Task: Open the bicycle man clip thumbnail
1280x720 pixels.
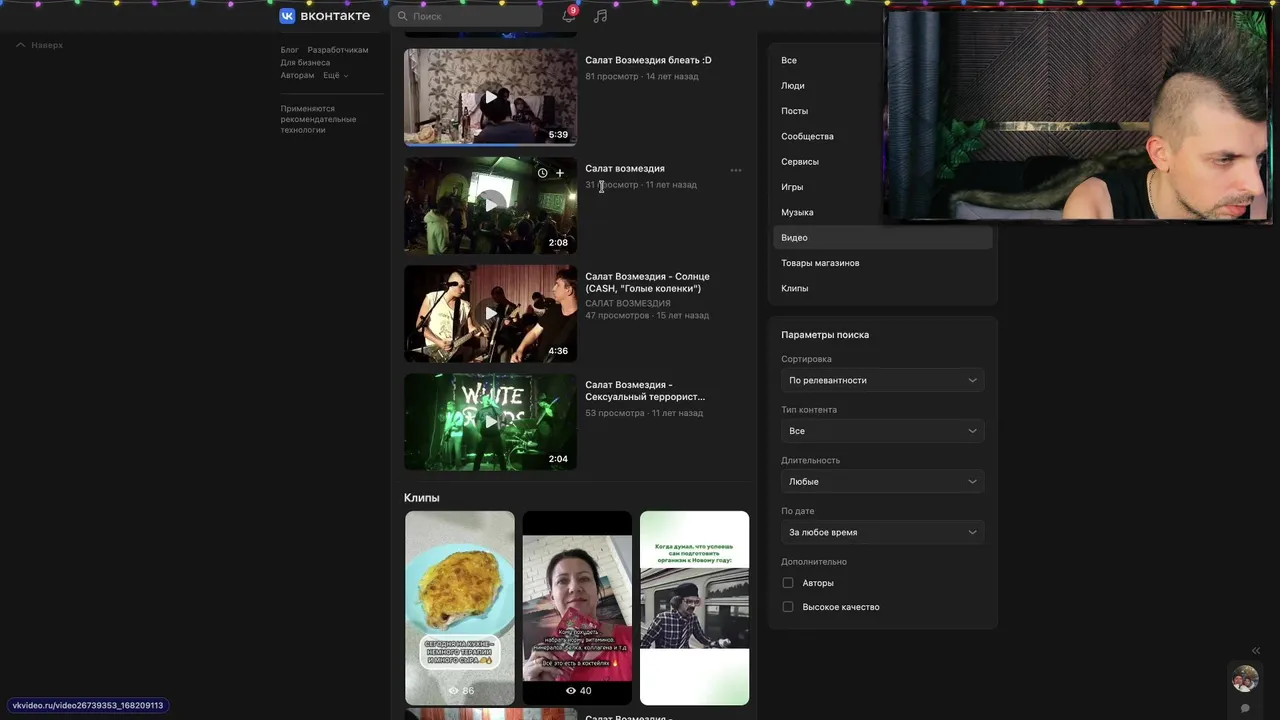Action: tap(694, 608)
